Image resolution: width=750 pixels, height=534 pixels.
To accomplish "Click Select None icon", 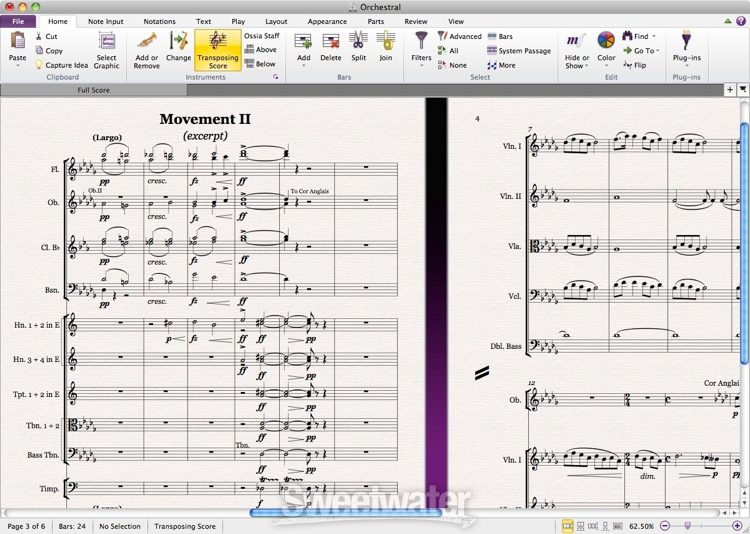I will 442,65.
